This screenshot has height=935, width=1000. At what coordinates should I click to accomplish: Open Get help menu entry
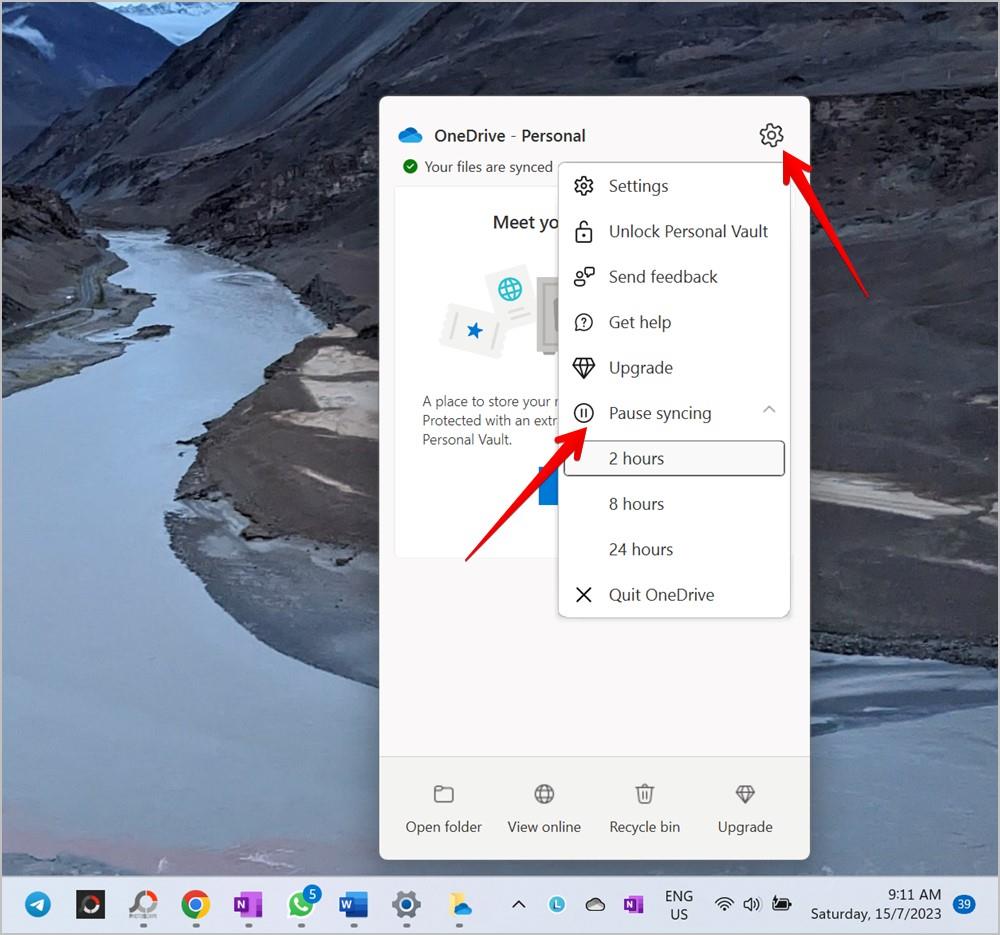[674, 323]
